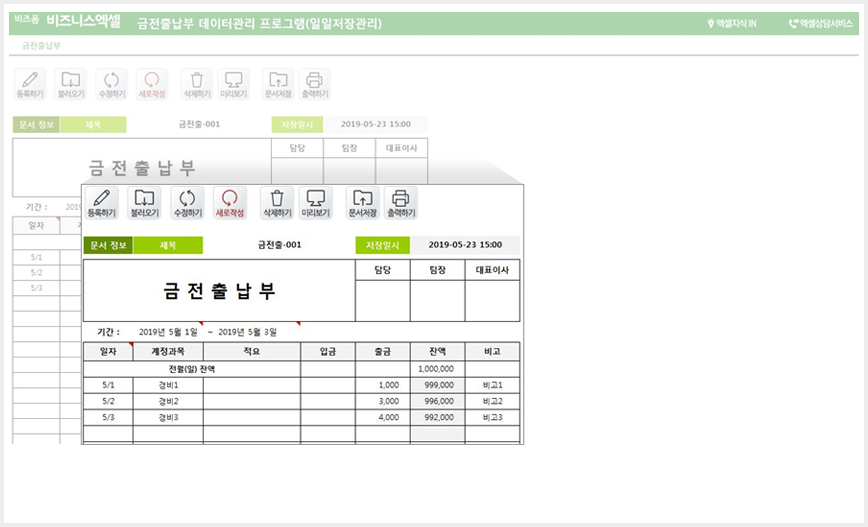
Task: Click 담당 approval header in enlarged panel
Action: 383,270
